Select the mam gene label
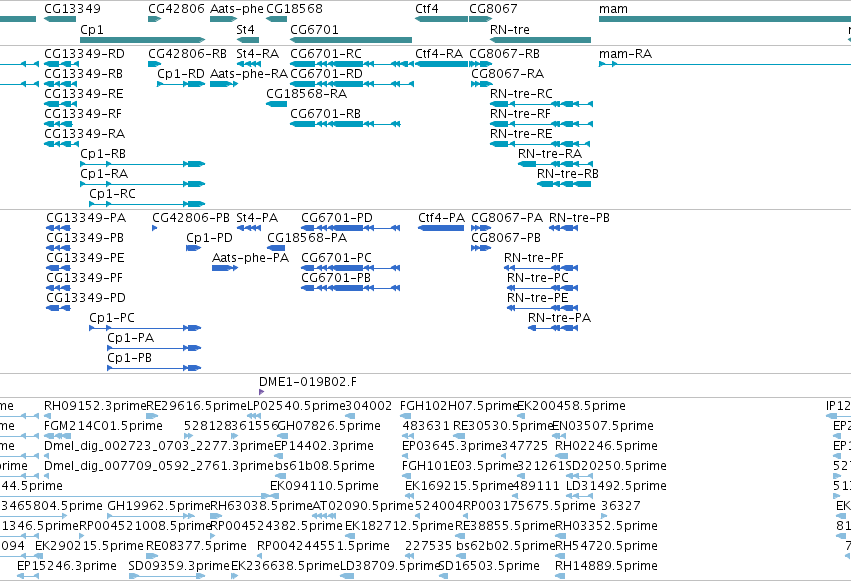 [613, 9]
